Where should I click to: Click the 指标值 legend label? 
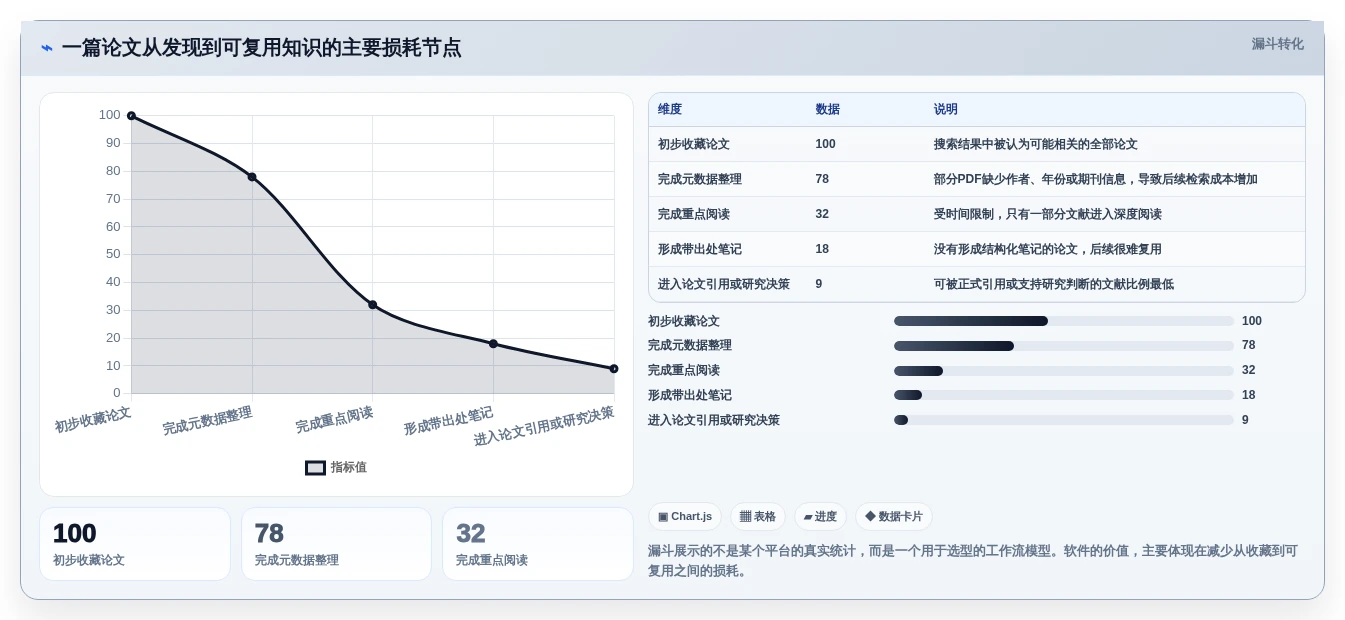pos(349,467)
